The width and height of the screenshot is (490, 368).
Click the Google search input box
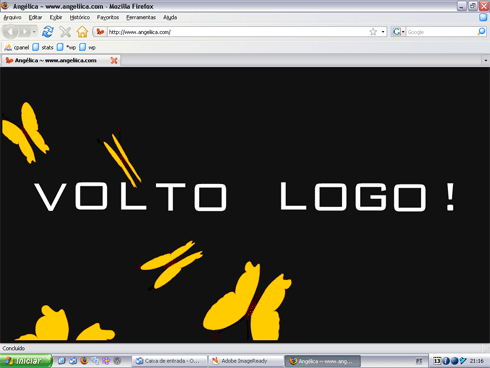(442, 32)
